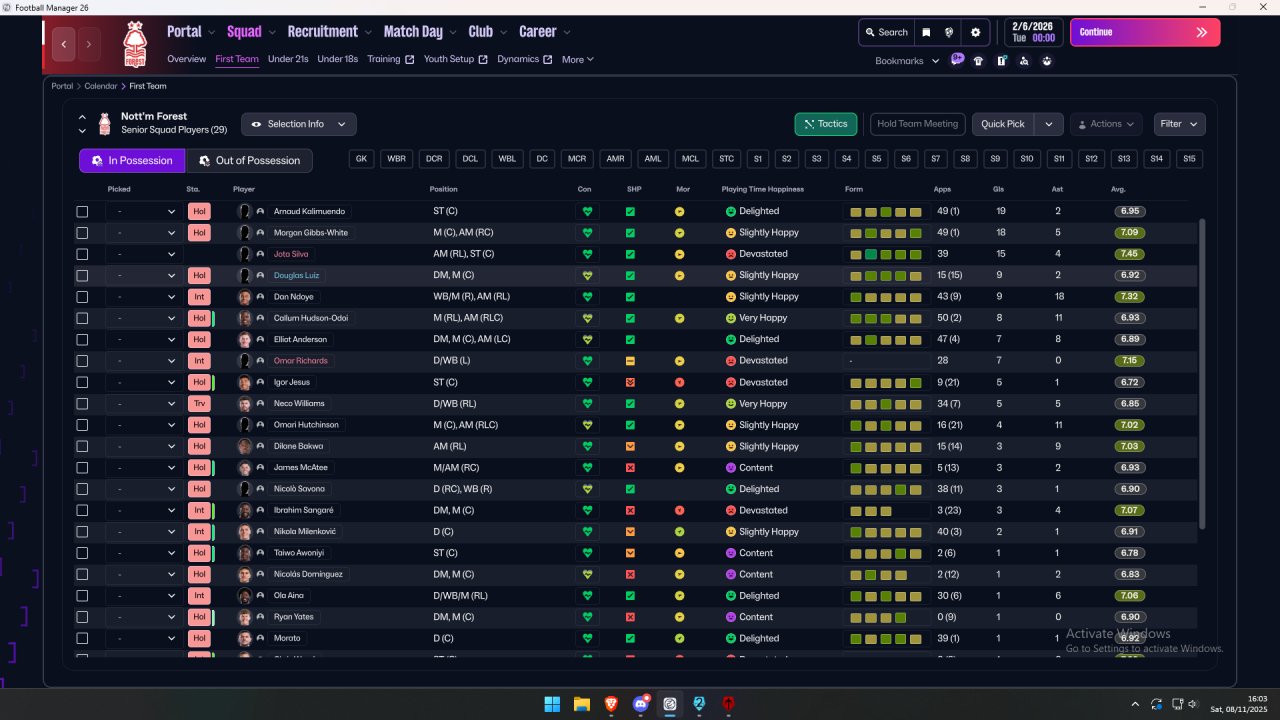Click the Calendar breadcrumb link
This screenshot has height=720, width=1280.
coord(101,86)
